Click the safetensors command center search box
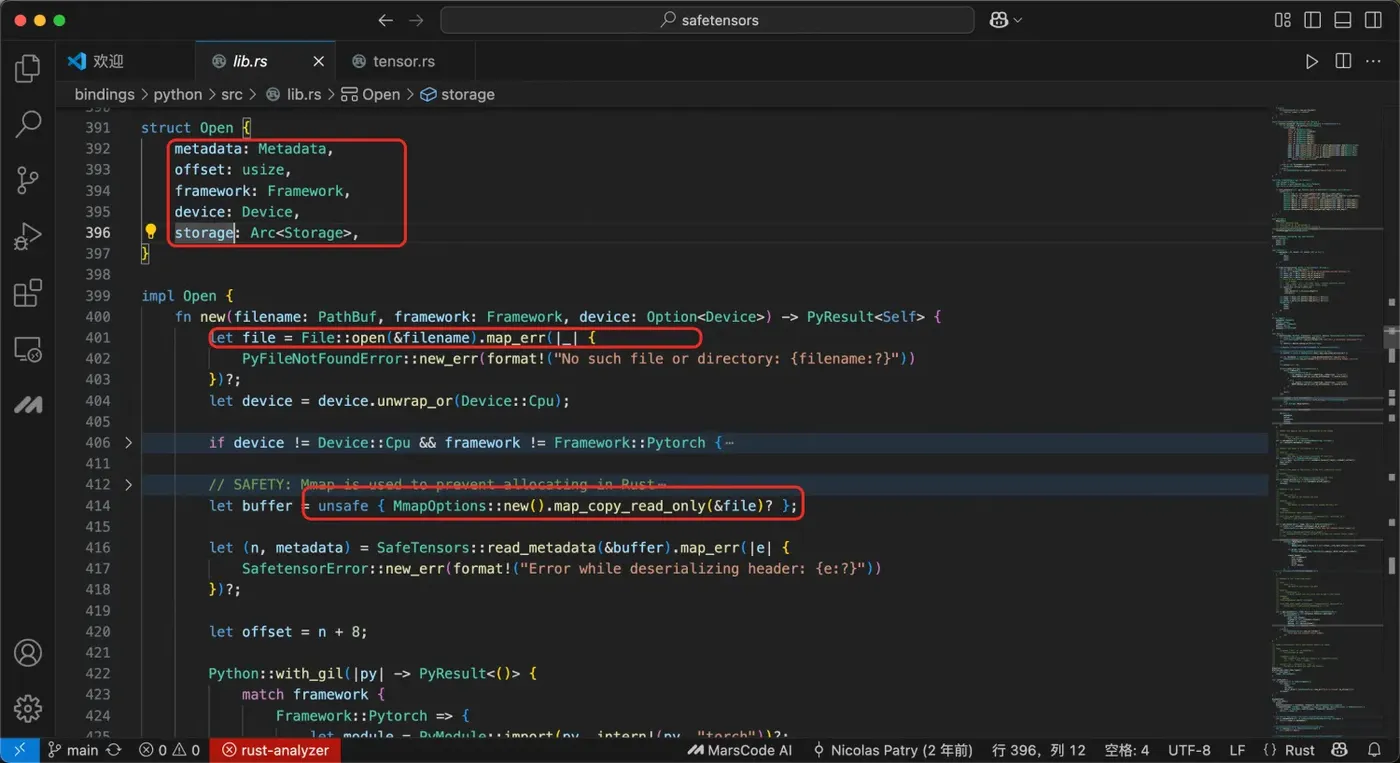The image size is (1400, 763). pyautogui.click(x=707, y=20)
